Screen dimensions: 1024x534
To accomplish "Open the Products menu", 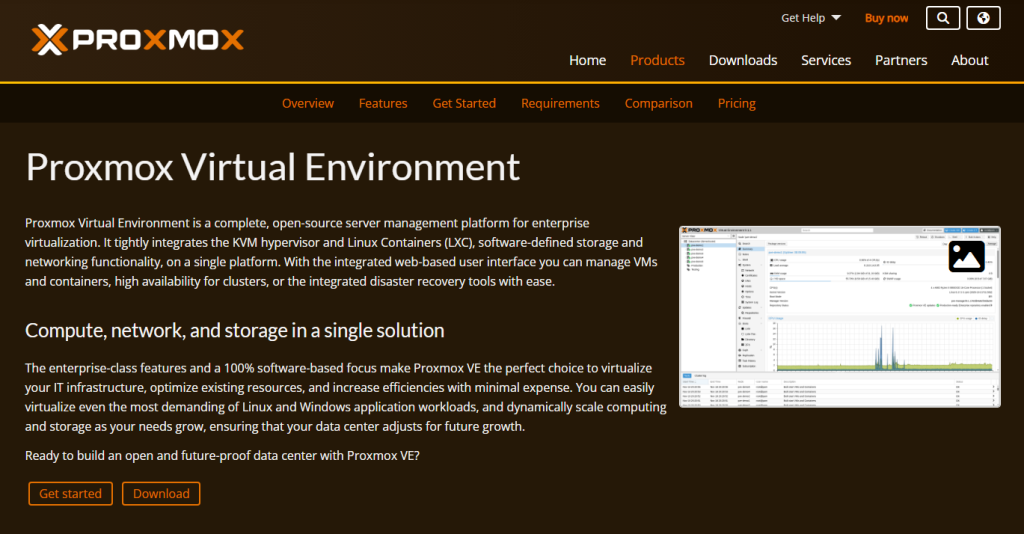I will tap(657, 60).
